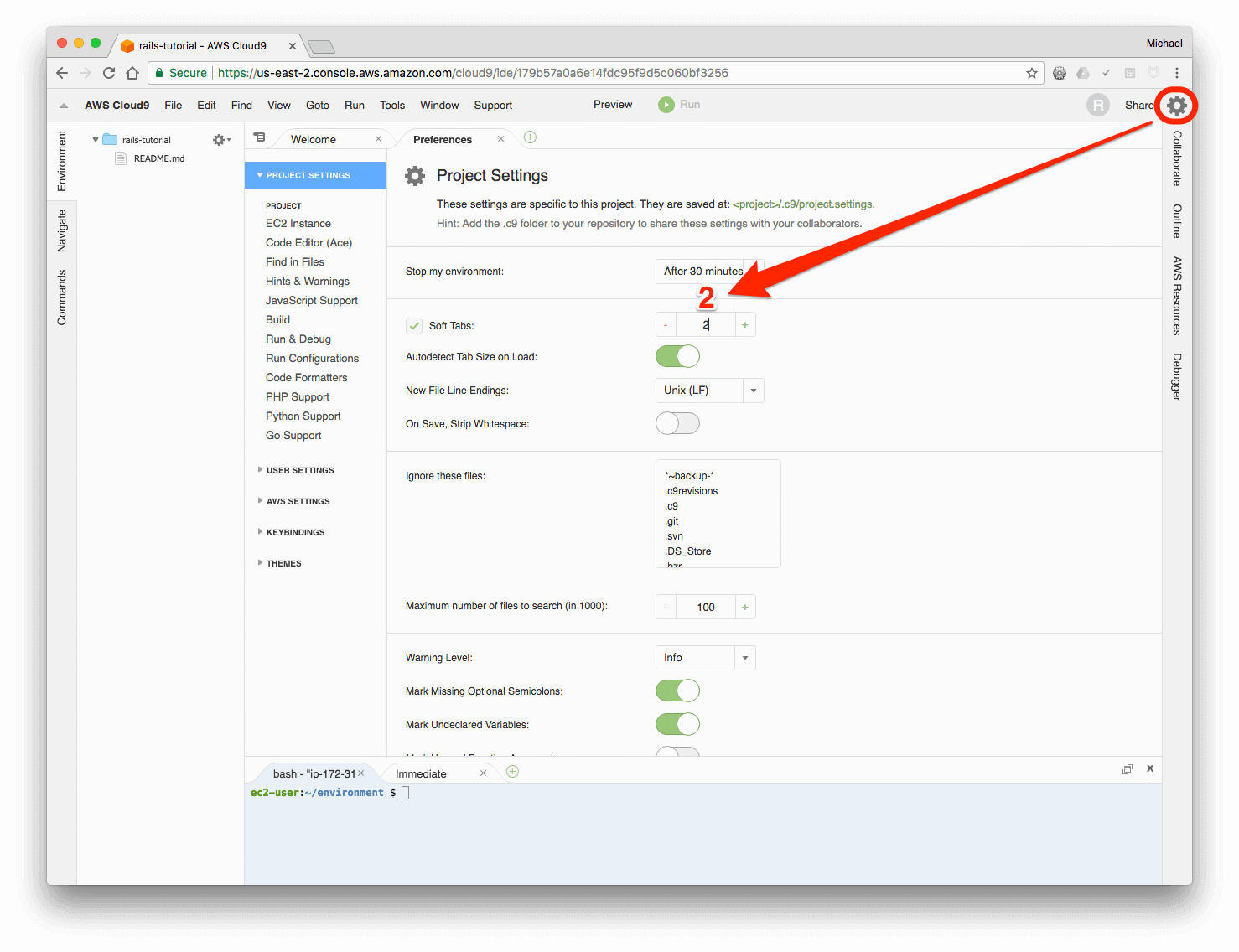Image resolution: width=1239 pixels, height=952 pixels.
Task: Bookmark this page with star icon
Action: point(1031,73)
